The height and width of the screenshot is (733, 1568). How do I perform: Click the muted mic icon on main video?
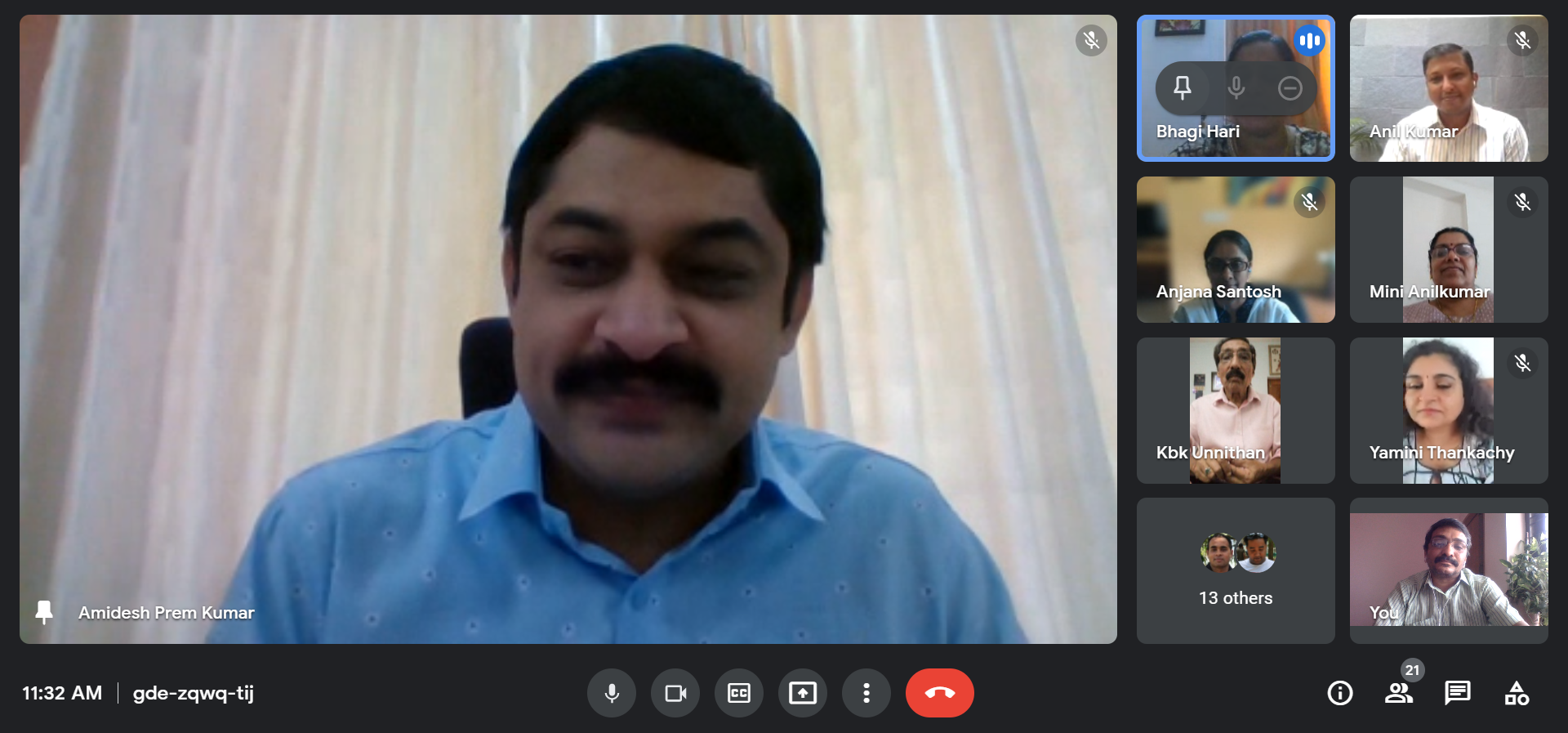point(1092,40)
